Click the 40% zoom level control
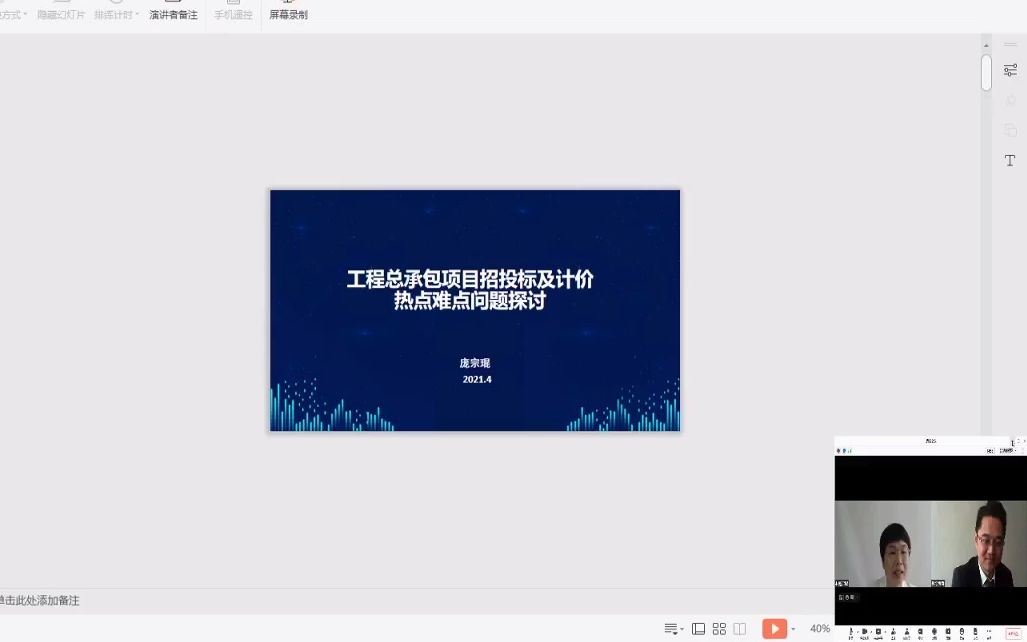This screenshot has width=1027, height=642. pos(819,628)
